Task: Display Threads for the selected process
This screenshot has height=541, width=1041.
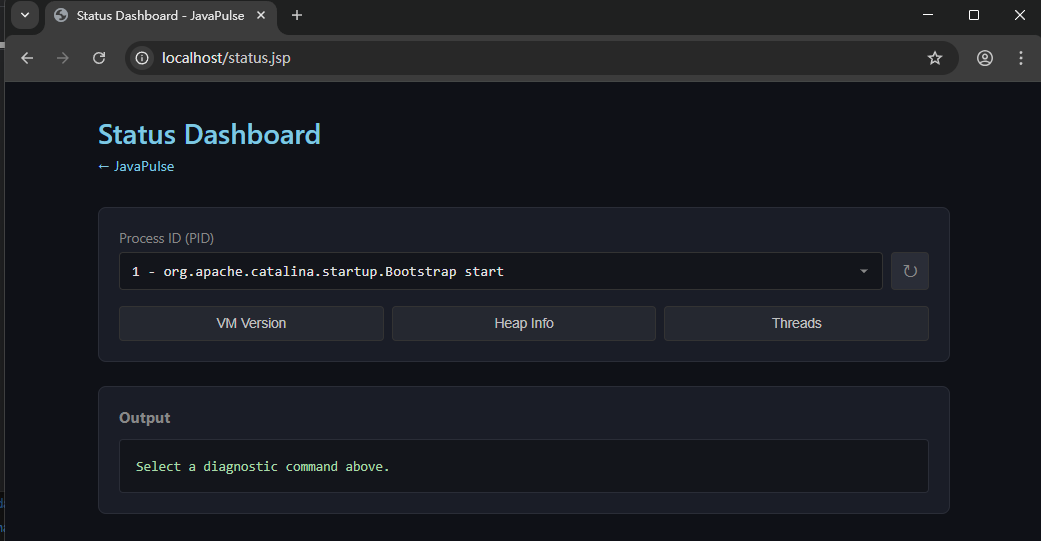Action: pos(796,324)
